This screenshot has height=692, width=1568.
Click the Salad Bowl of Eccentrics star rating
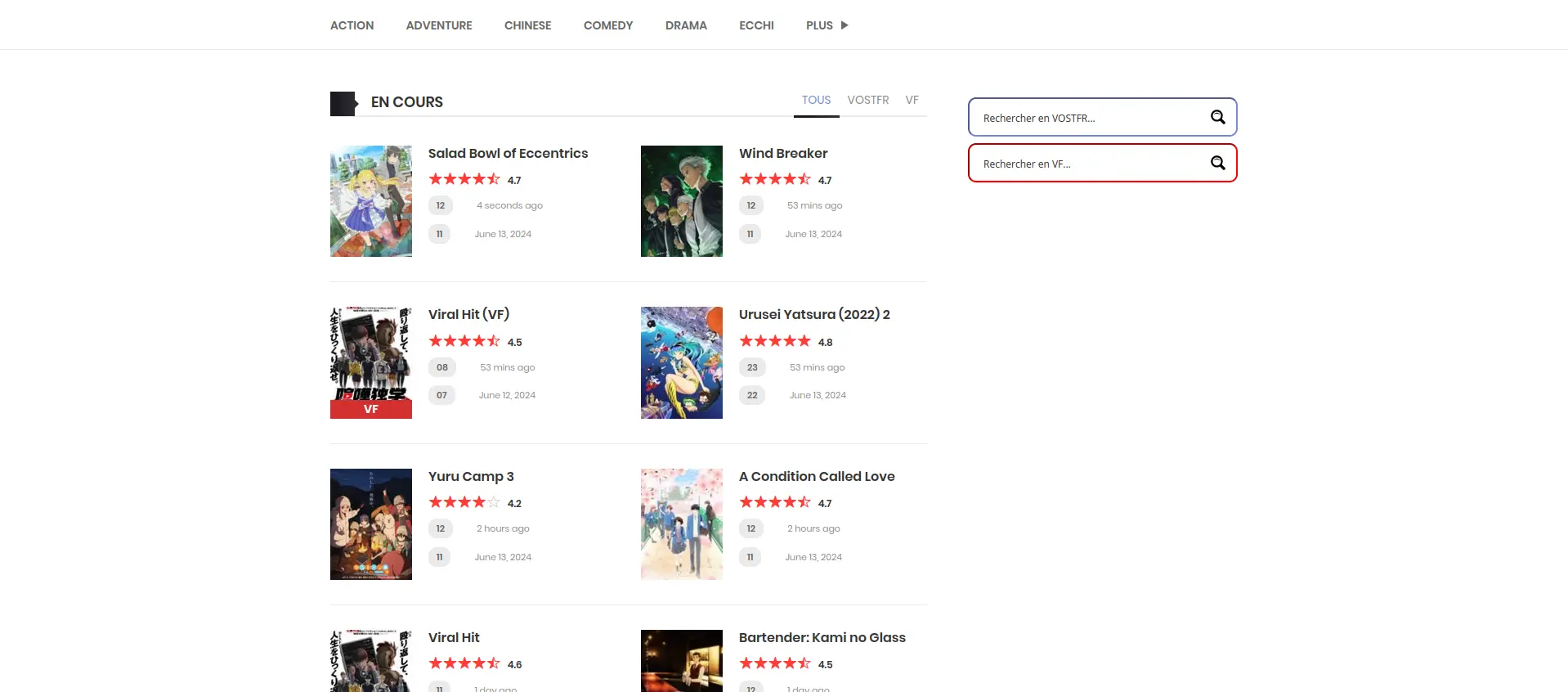tap(464, 179)
